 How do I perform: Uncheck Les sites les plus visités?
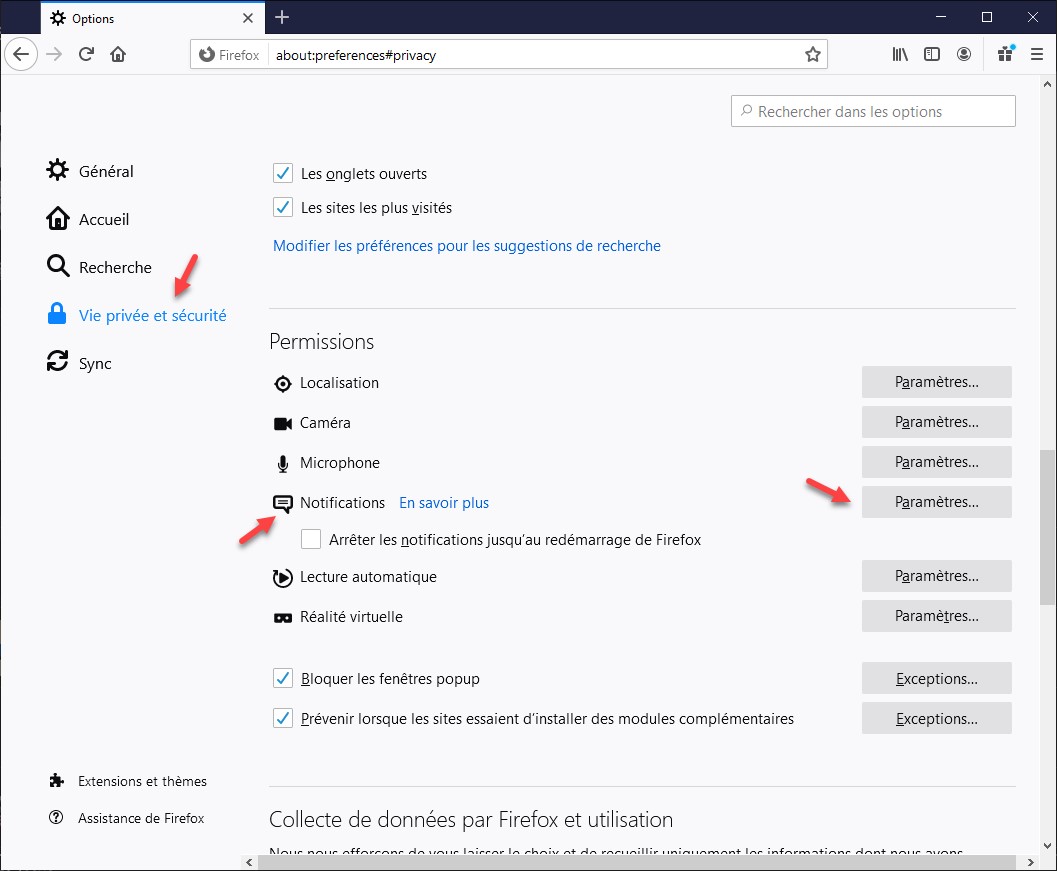282,208
